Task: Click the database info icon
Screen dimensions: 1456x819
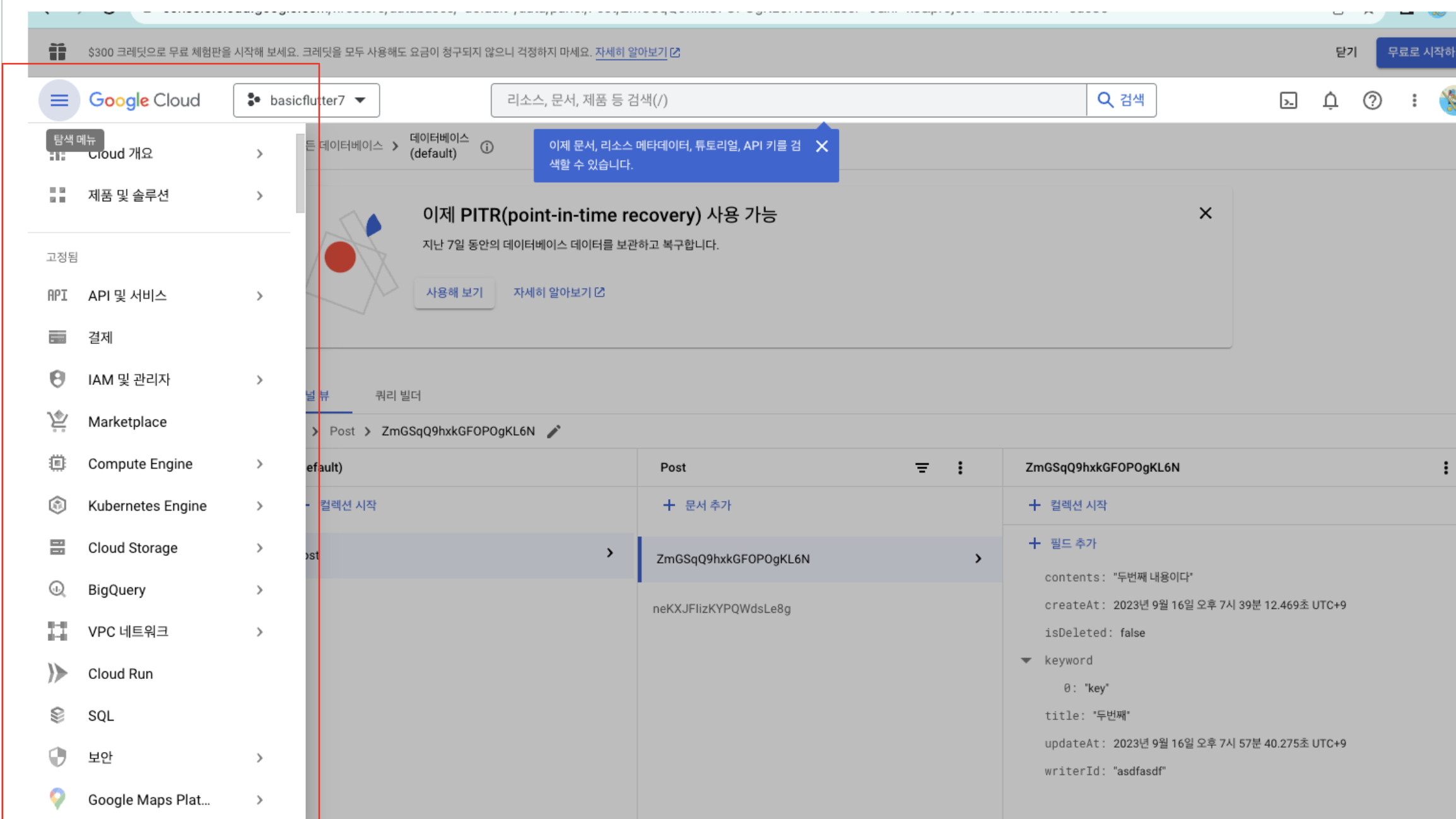Action: 486,147
